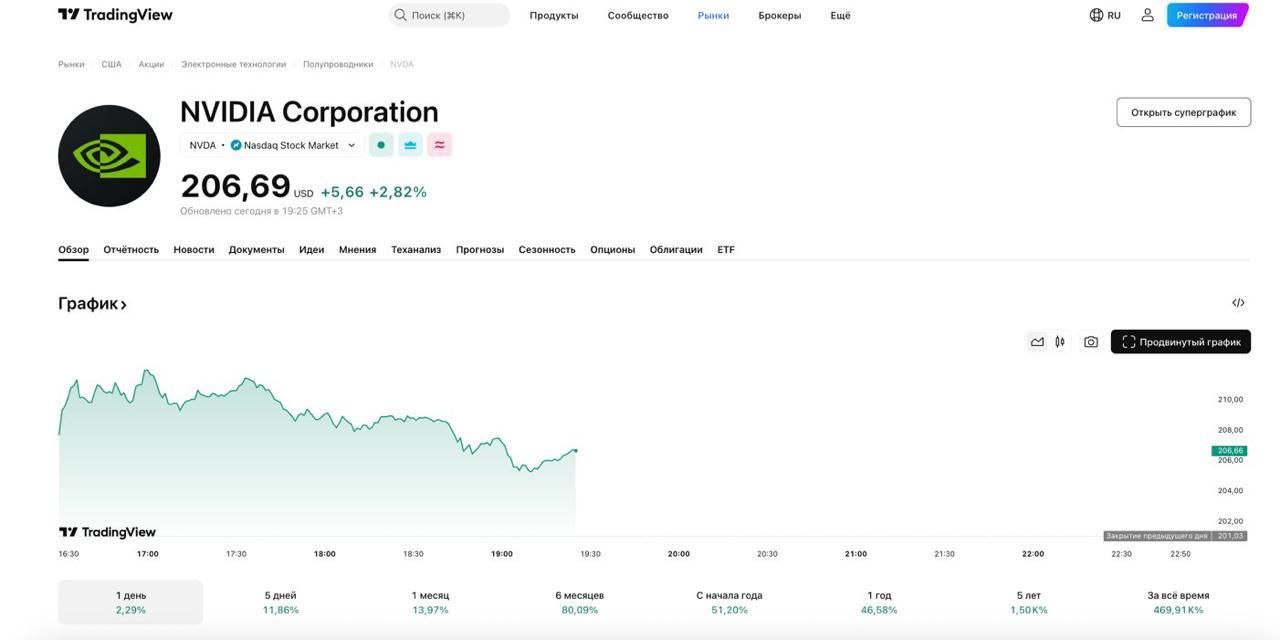The width and height of the screenshot is (1280, 640).
Task: Open the RU language selector
Action: [1105, 15]
